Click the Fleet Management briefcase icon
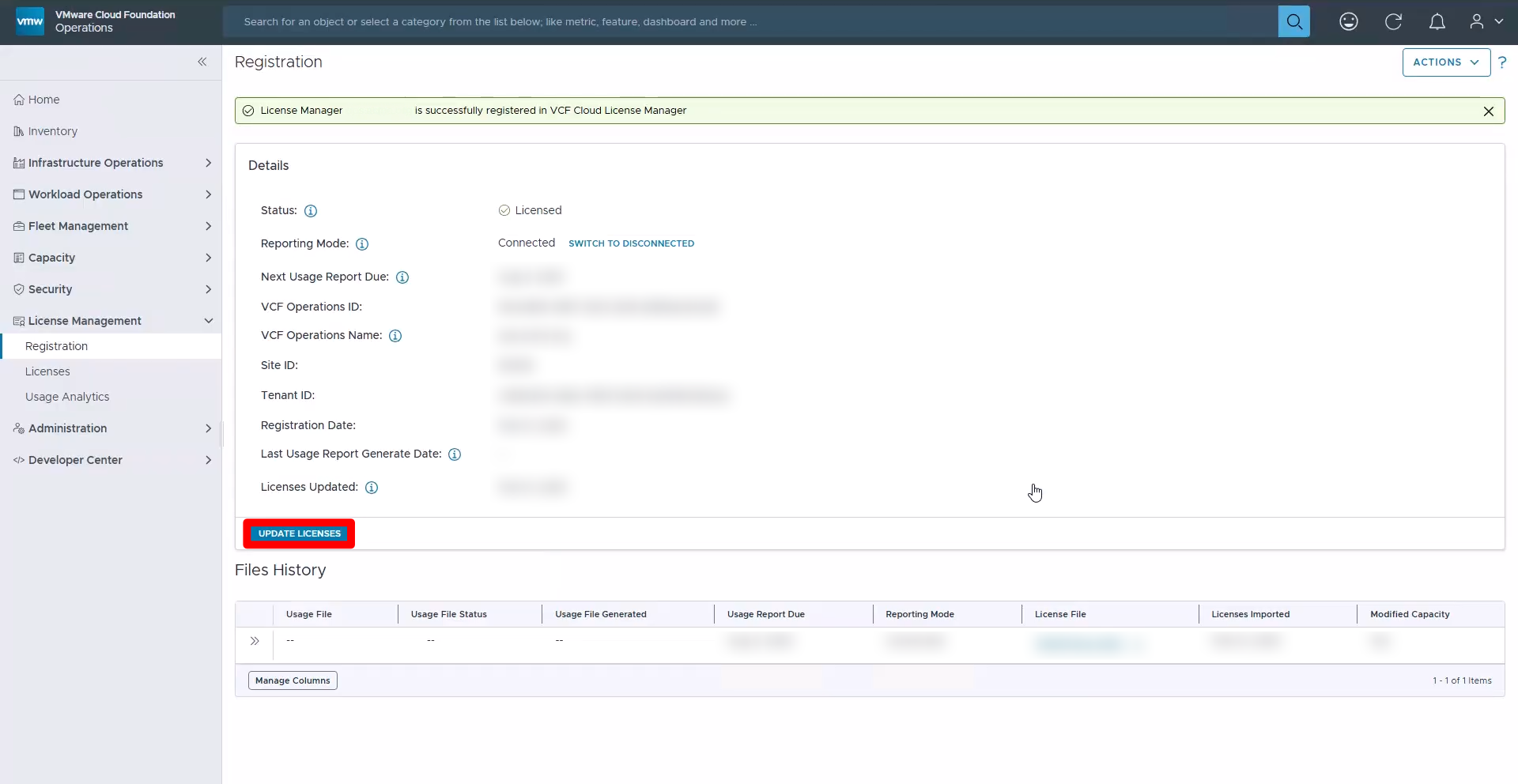Screen dimensions: 1518x784 pos(19,226)
